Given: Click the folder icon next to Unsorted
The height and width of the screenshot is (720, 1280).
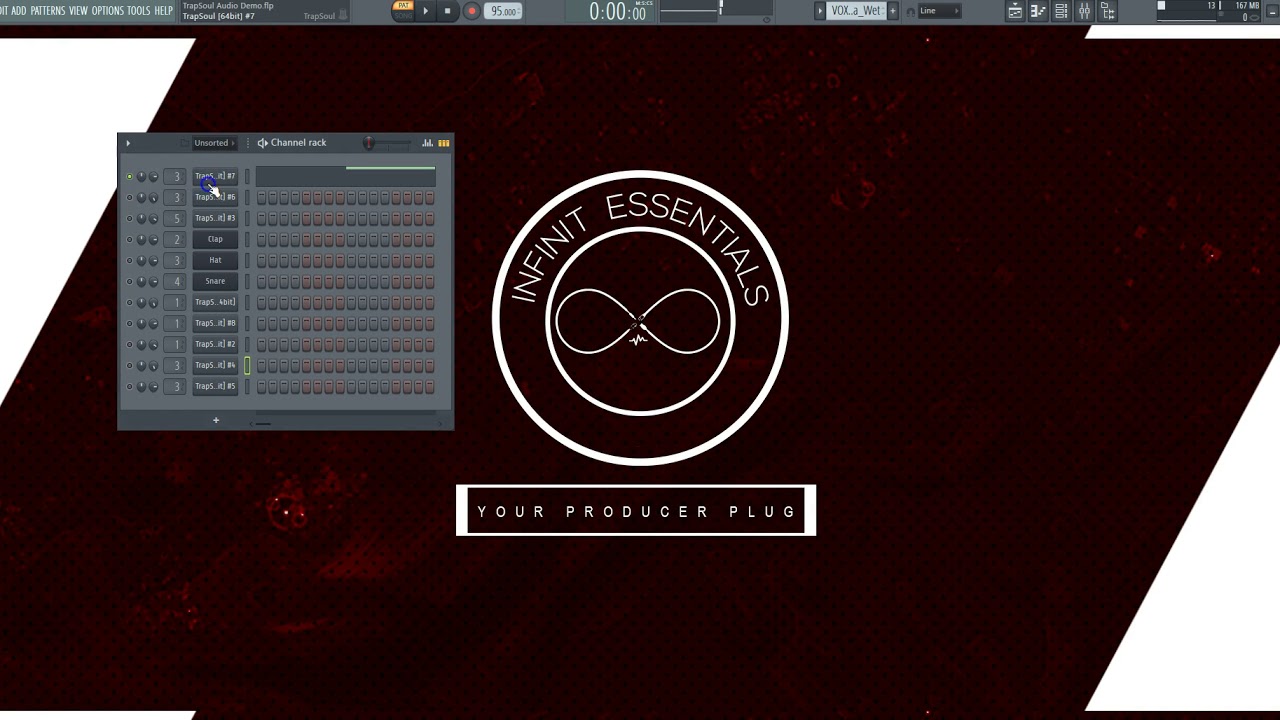Looking at the screenshot, I should [184, 143].
